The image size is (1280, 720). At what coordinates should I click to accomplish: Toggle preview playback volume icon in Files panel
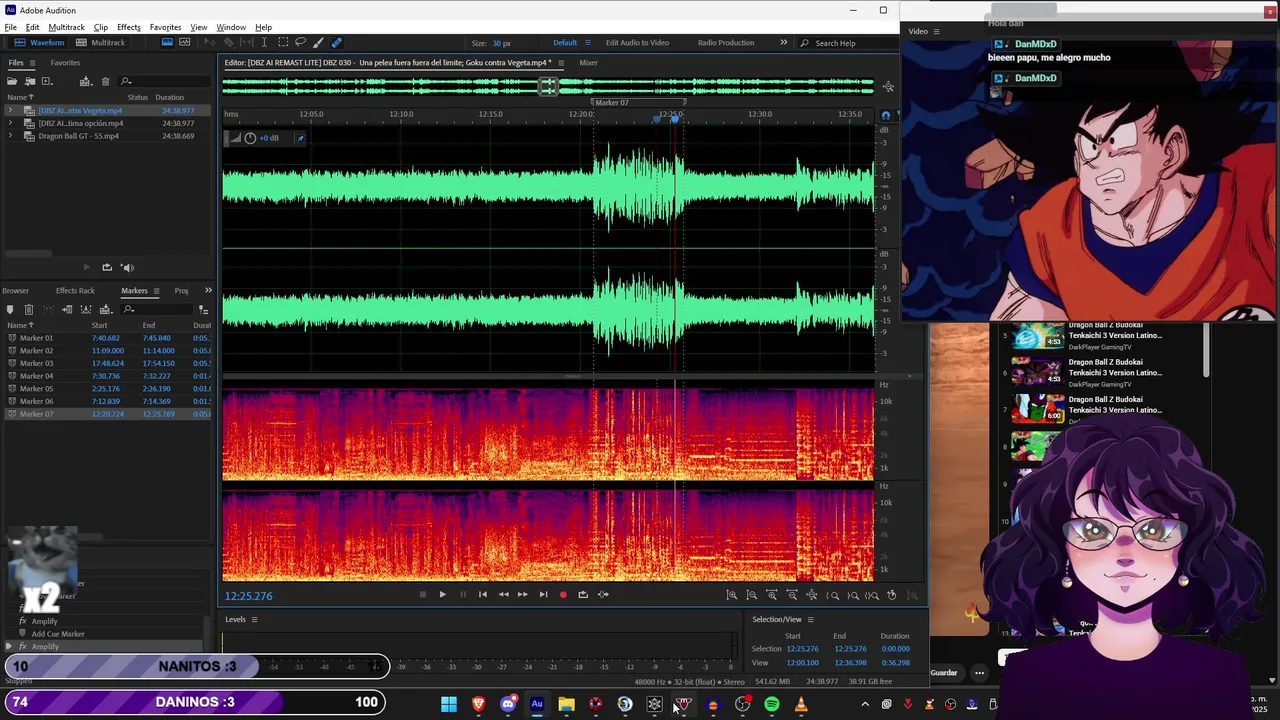pos(127,267)
